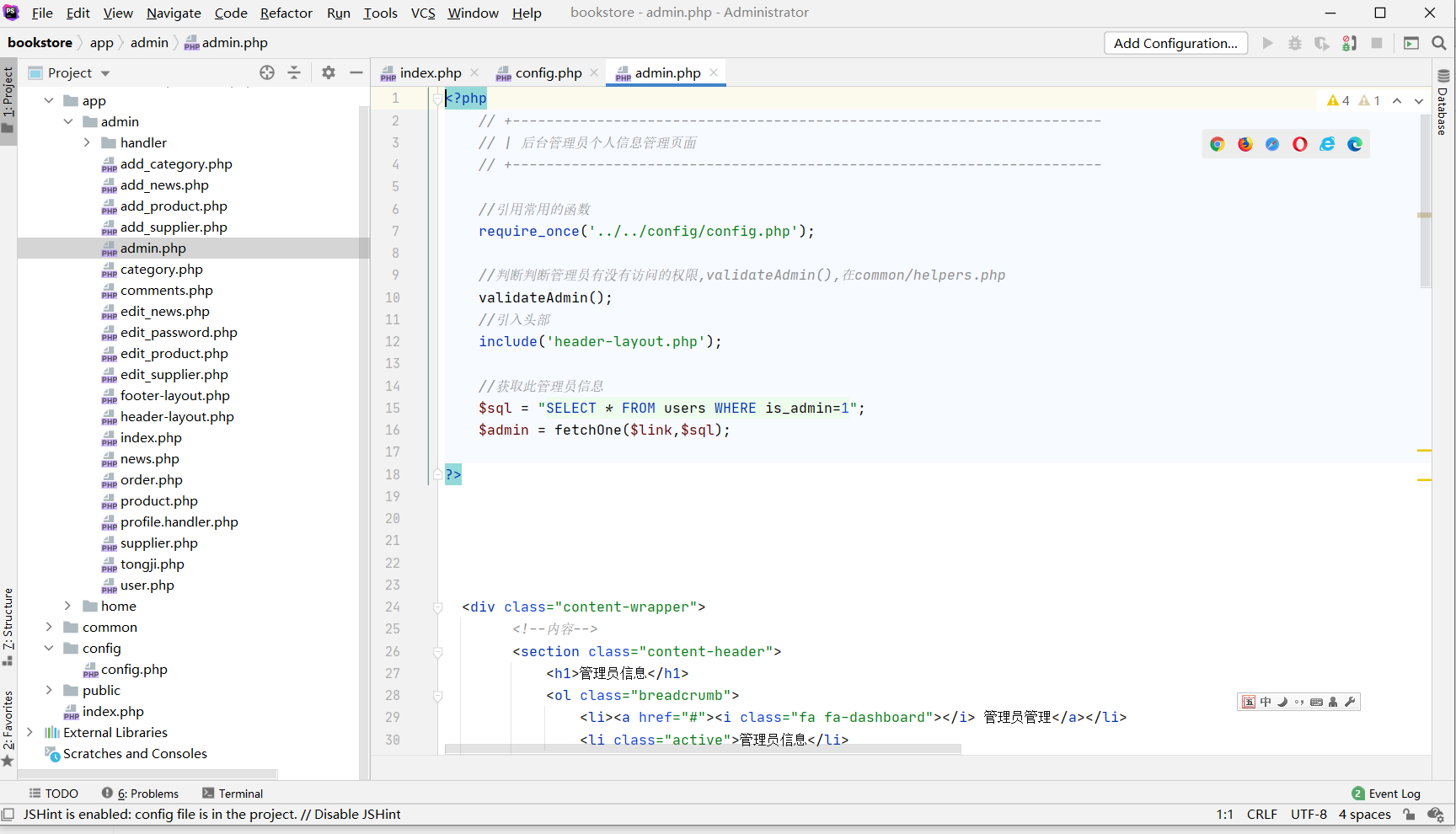Viewport: 1456px width, 834px height.
Task: Click the PhpStorm logo icon
Action: [x=11, y=13]
